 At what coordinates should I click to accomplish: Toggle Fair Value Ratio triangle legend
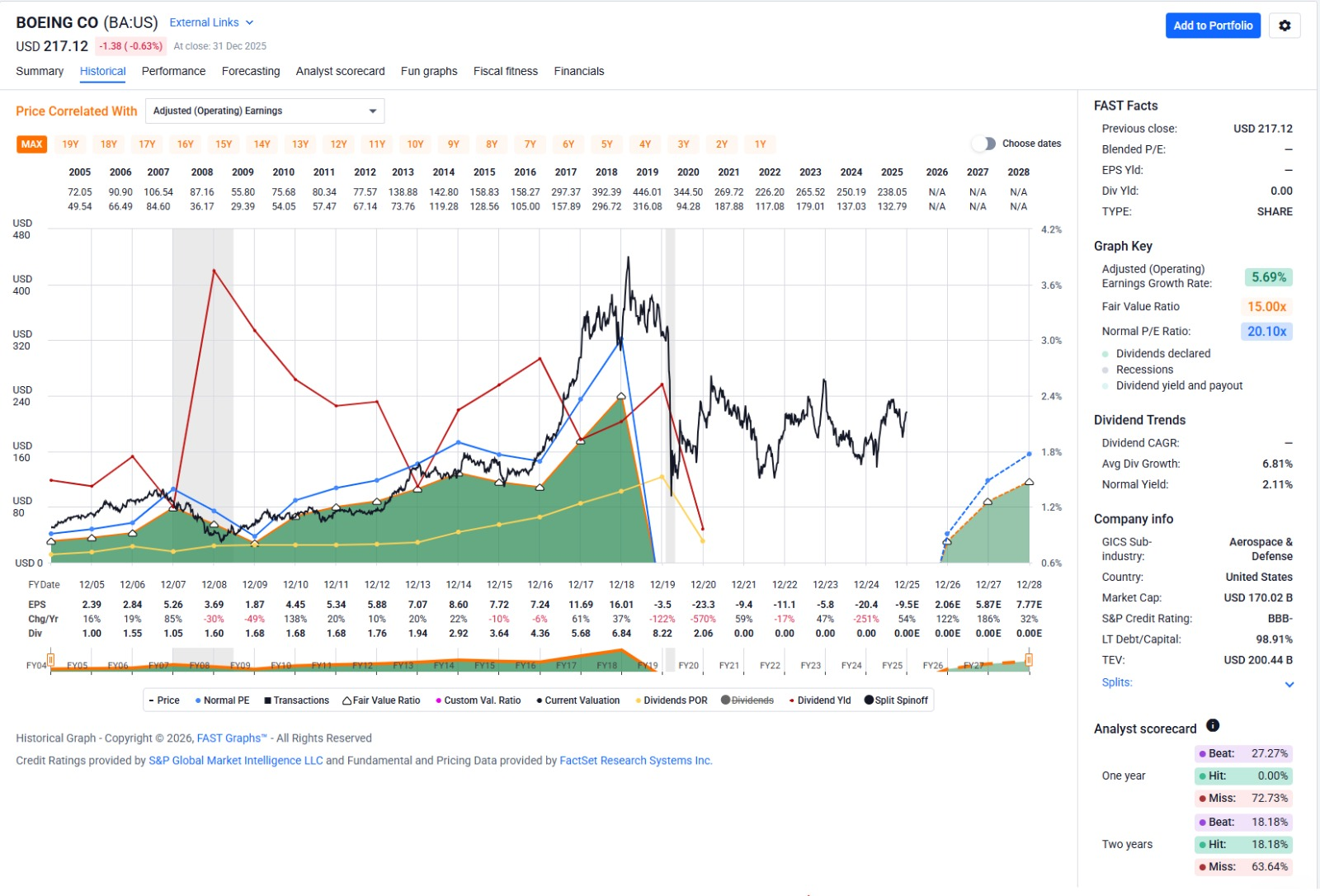click(x=381, y=700)
